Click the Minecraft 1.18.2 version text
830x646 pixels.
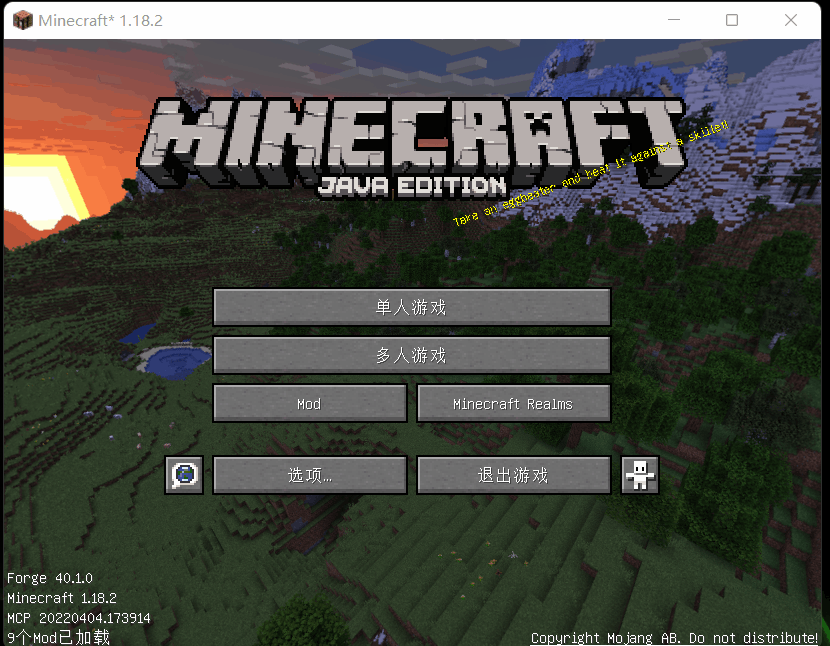point(61,598)
